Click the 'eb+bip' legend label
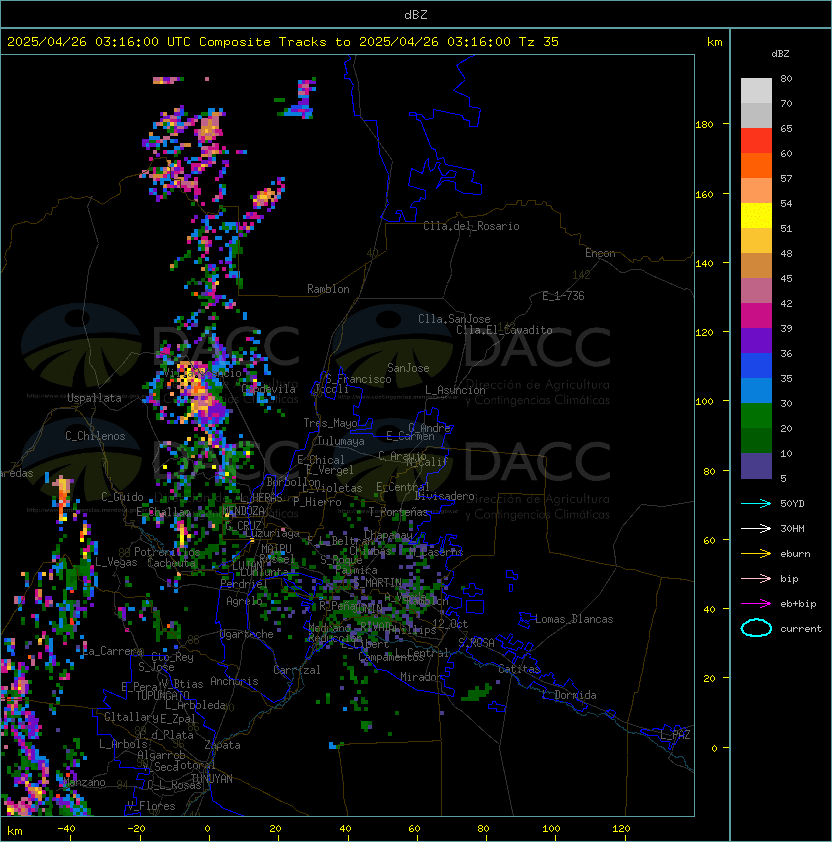Viewport: 832px width, 842px height. (x=798, y=604)
